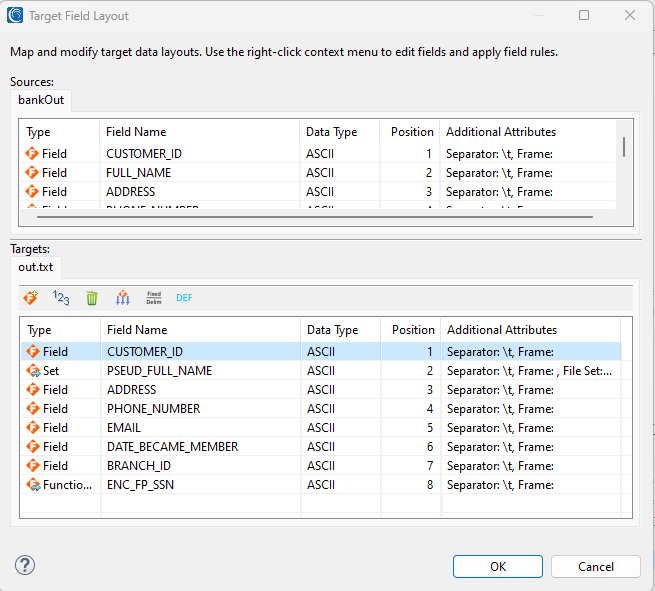
Task: Click the Fixed/Delim format icon
Action: (154, 298)
